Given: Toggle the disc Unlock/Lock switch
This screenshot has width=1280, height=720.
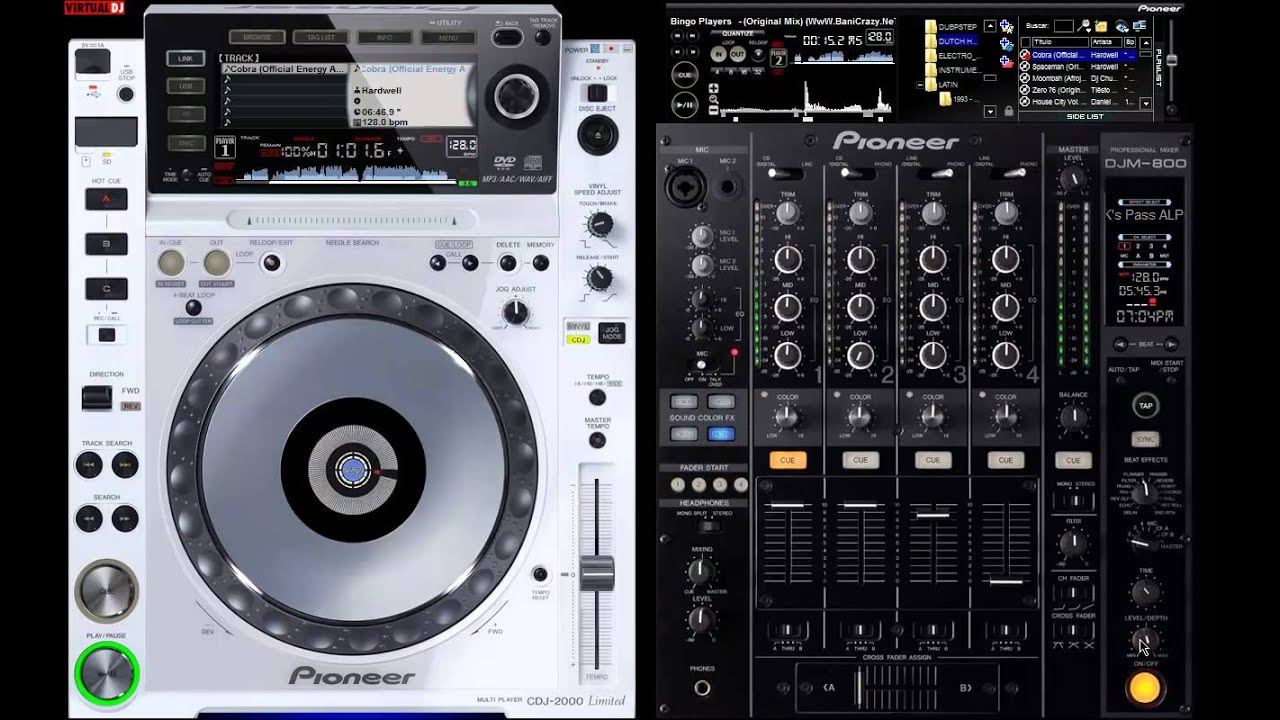Looking at the screenshot, I should (x=597, y=93).
